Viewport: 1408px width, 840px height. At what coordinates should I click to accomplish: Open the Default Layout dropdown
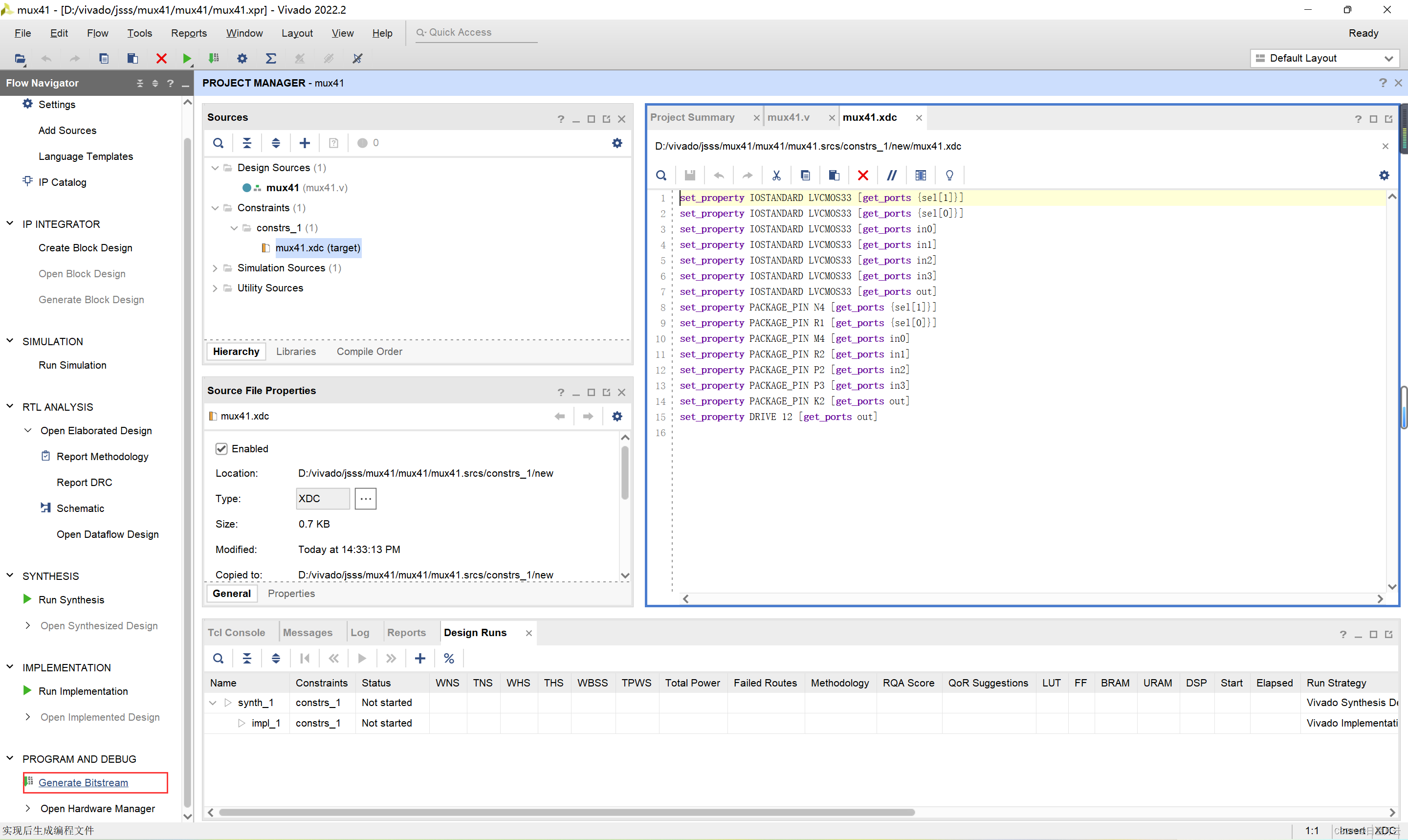tap(1324, 58)
